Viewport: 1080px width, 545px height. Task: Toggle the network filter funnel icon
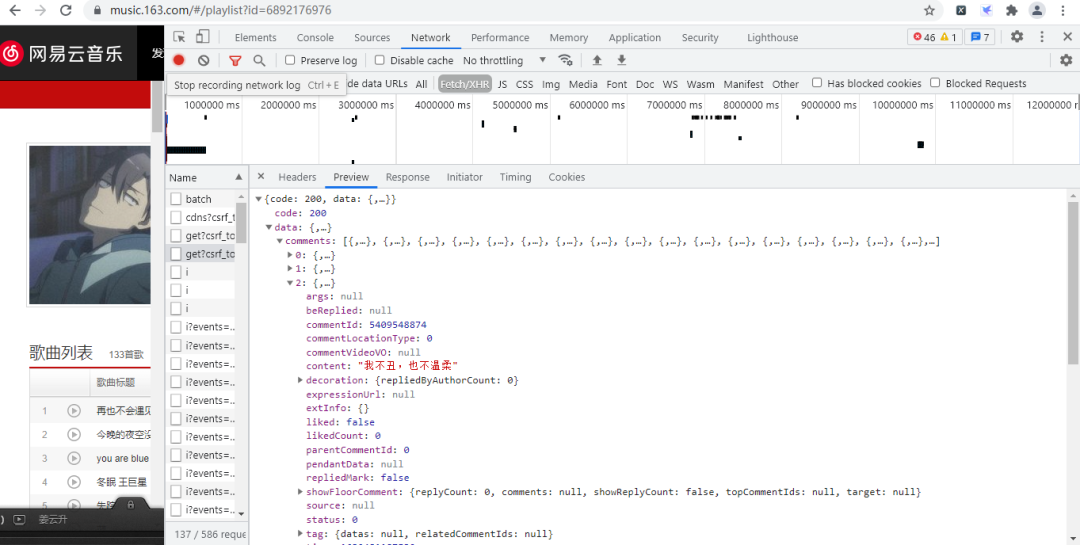tap(235, 60)
